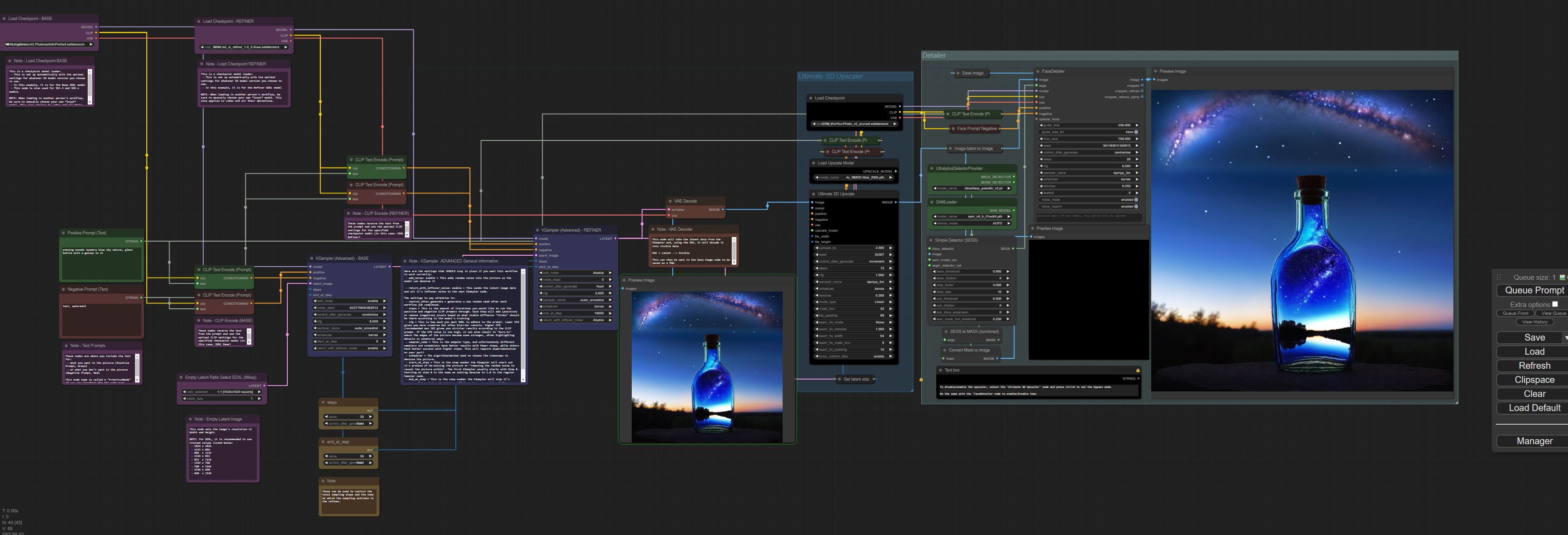Viewport: 1568px width, 535px height.
Task: Disable noise_mask in FaceDetailer
Action: point(1136,199)
